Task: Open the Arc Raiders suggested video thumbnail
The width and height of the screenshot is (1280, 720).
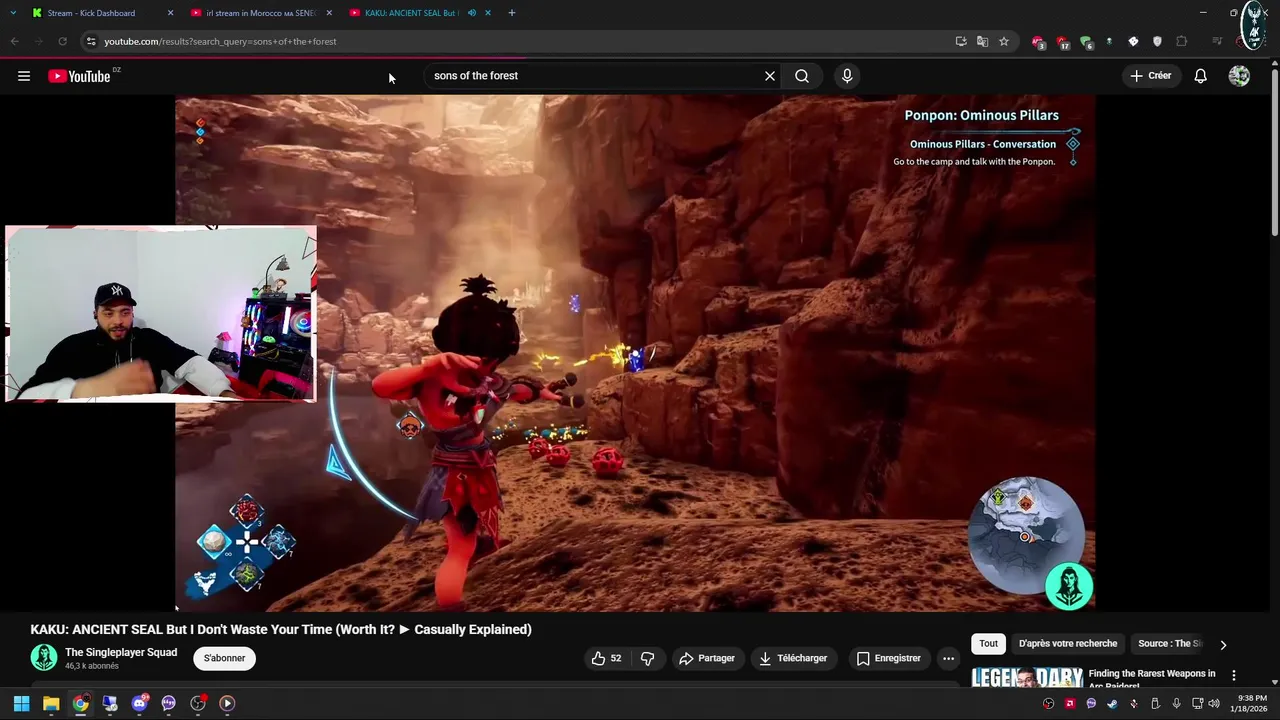Action: (x=1027, y=677)
